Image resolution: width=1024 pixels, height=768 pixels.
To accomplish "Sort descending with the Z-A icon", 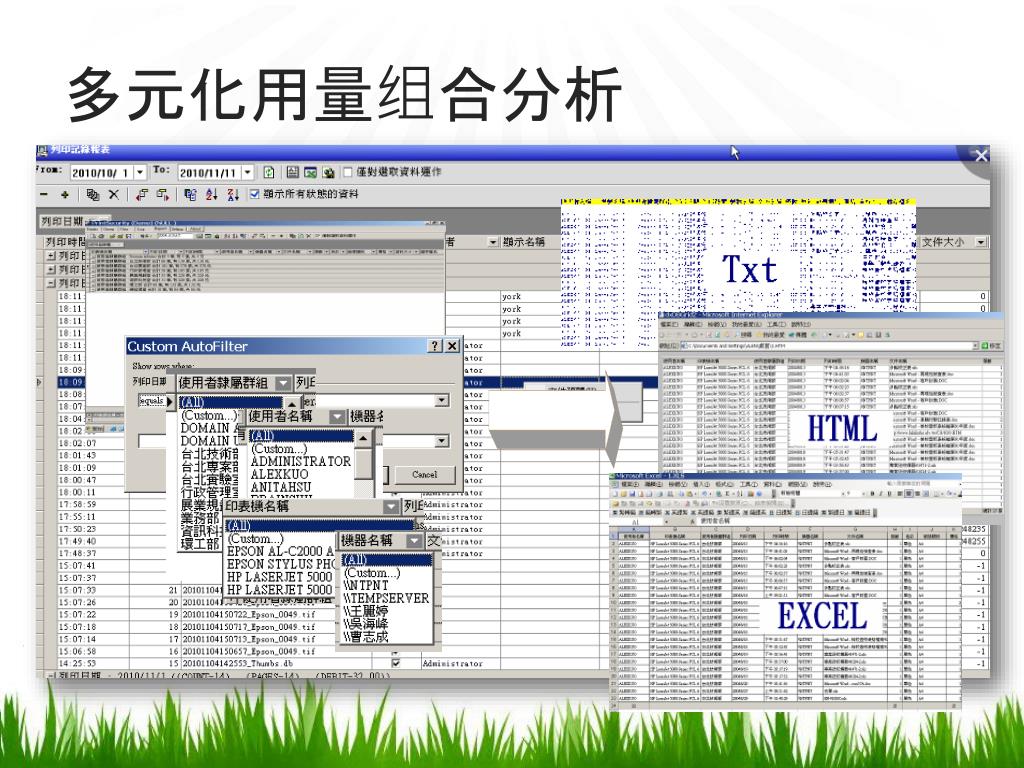I will (233, 195).
